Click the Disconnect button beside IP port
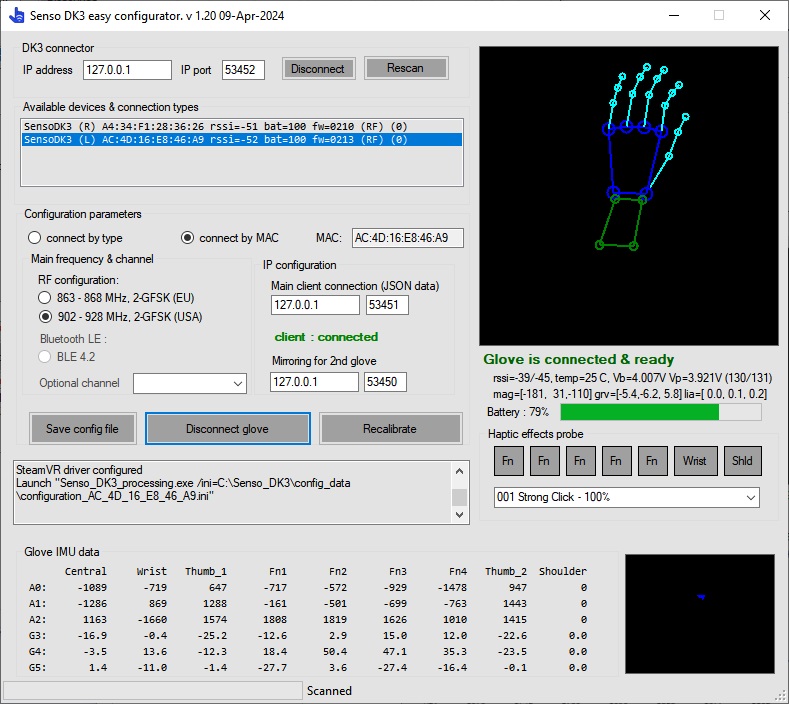The image size is (789, 704). 317,69
